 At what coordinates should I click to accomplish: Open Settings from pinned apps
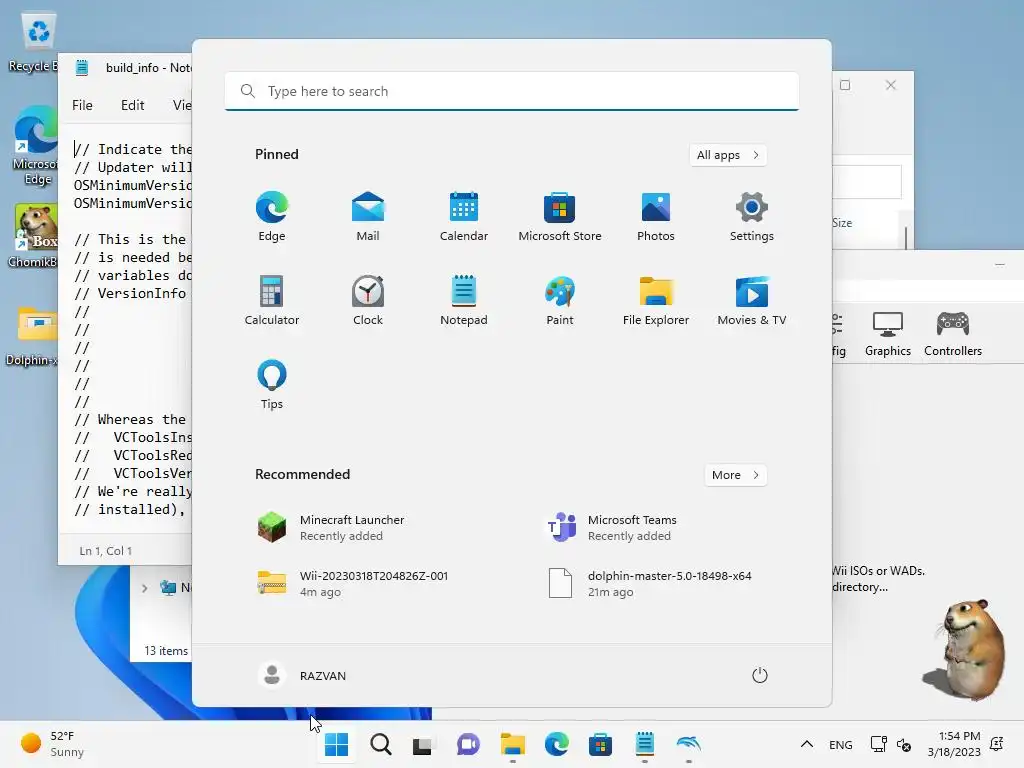[x=752, y=216]
